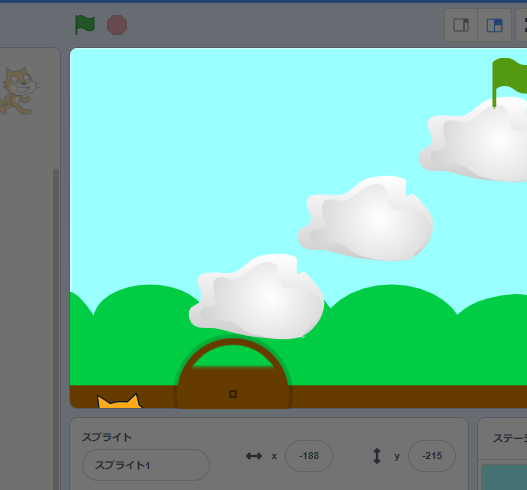
Task: Switch to the small stage layout
Action: coord(461,25)
